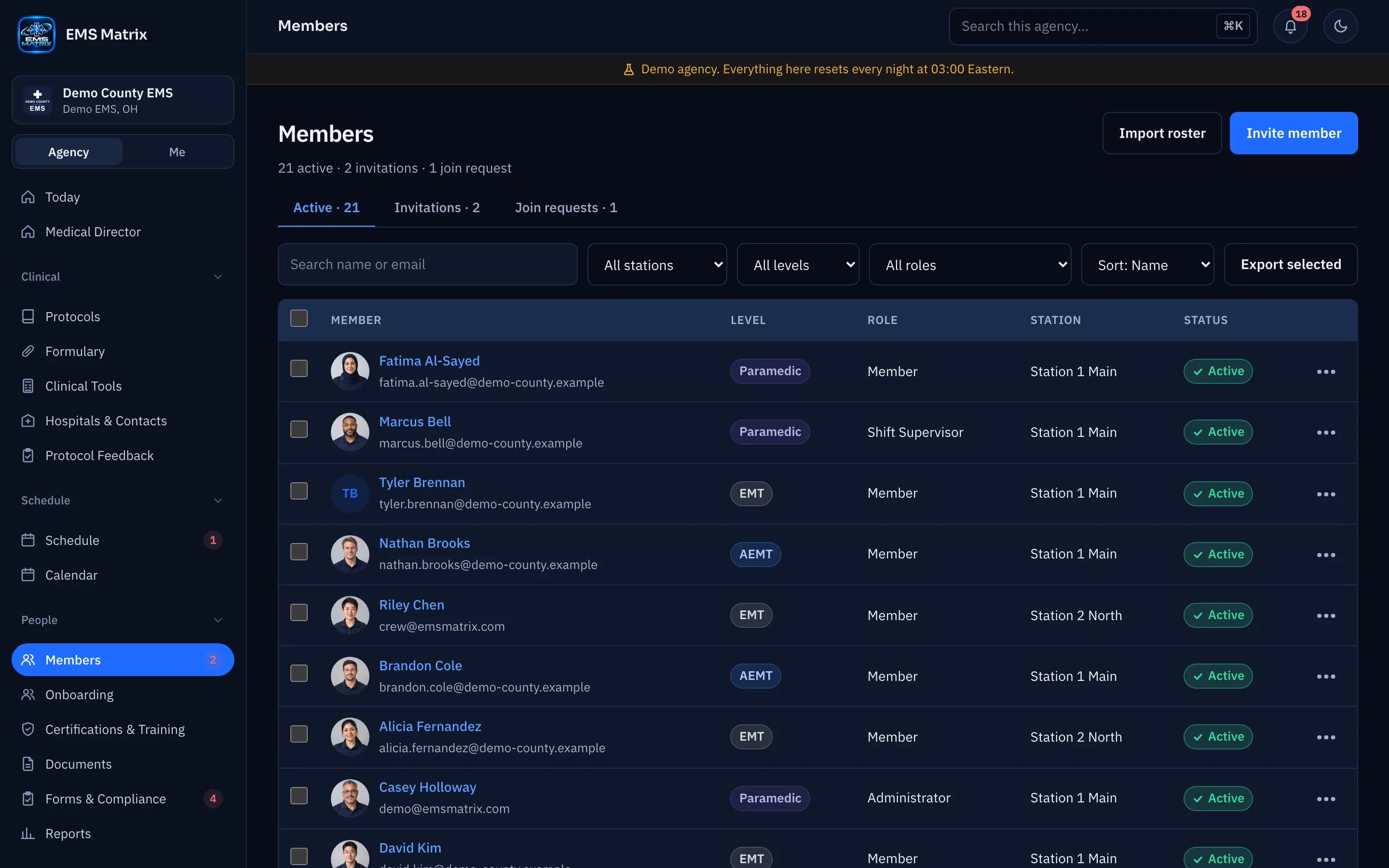Image resolution: width=1389 pixels, height=868 pixels.
Task: Open Documents in the sidebar
Action: tap(123, 764)
